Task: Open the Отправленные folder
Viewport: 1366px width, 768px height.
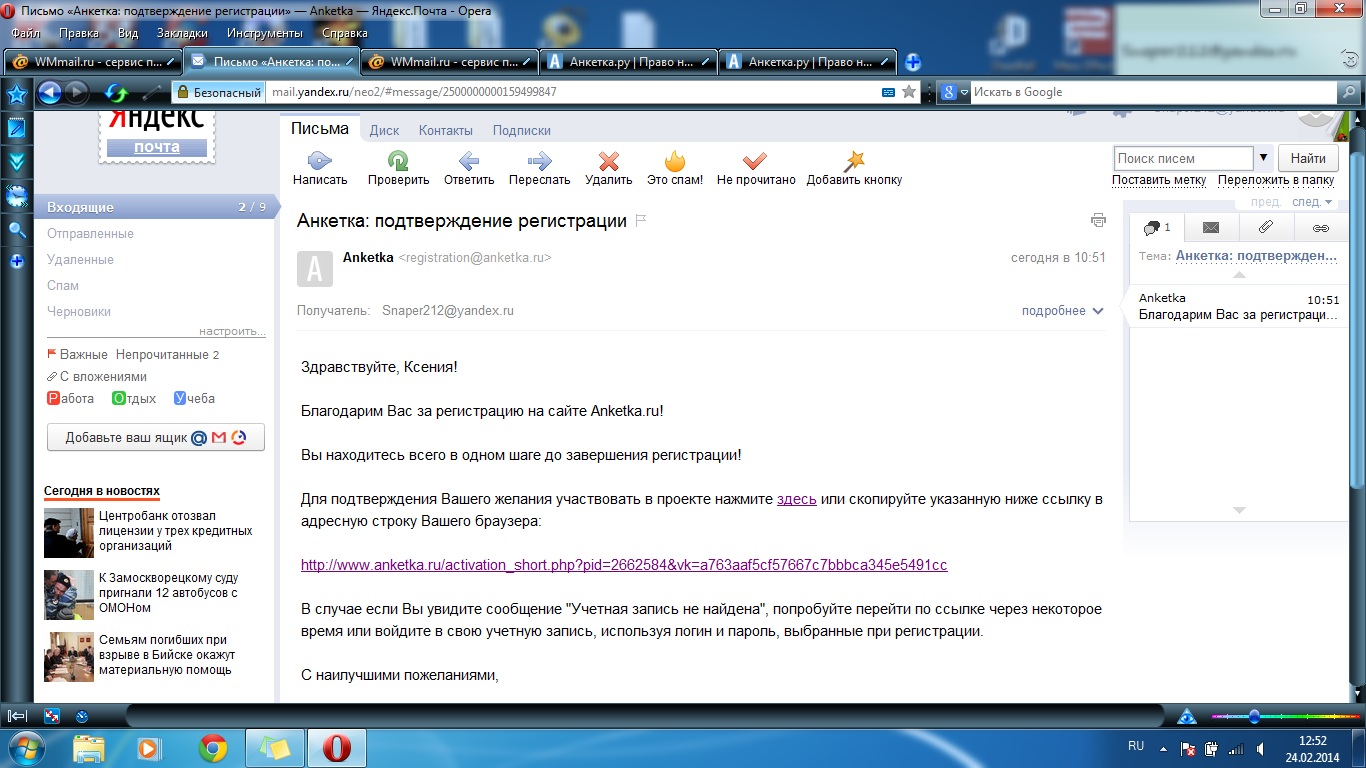Action: (x=90, y=234)
